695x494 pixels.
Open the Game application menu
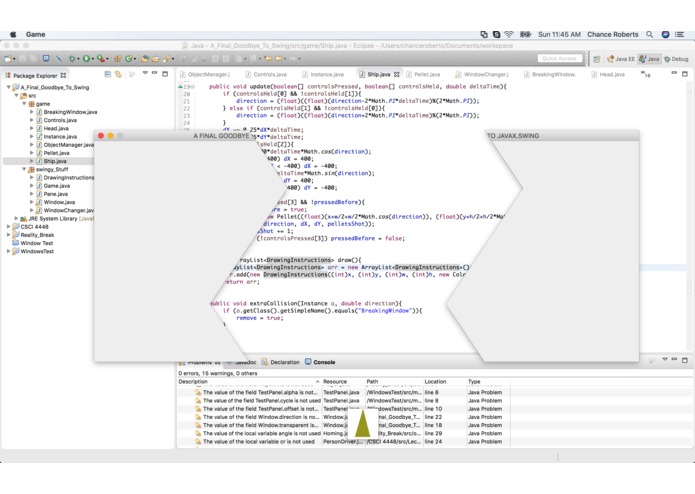click(x=35, y=35)
